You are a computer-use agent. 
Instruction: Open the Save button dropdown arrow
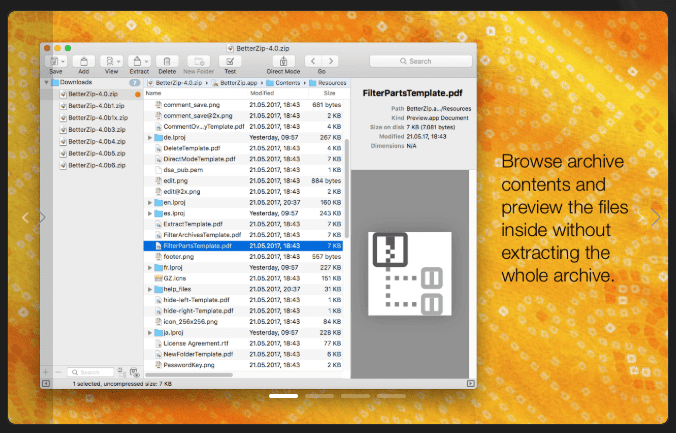click(x=63, y=61)
